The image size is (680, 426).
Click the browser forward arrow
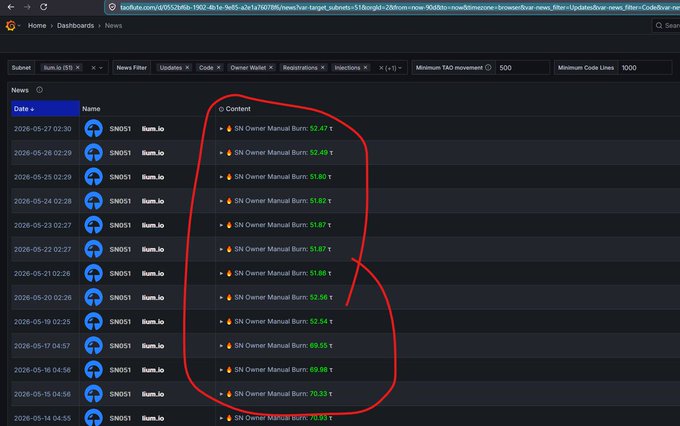click(x=27, y=7)
